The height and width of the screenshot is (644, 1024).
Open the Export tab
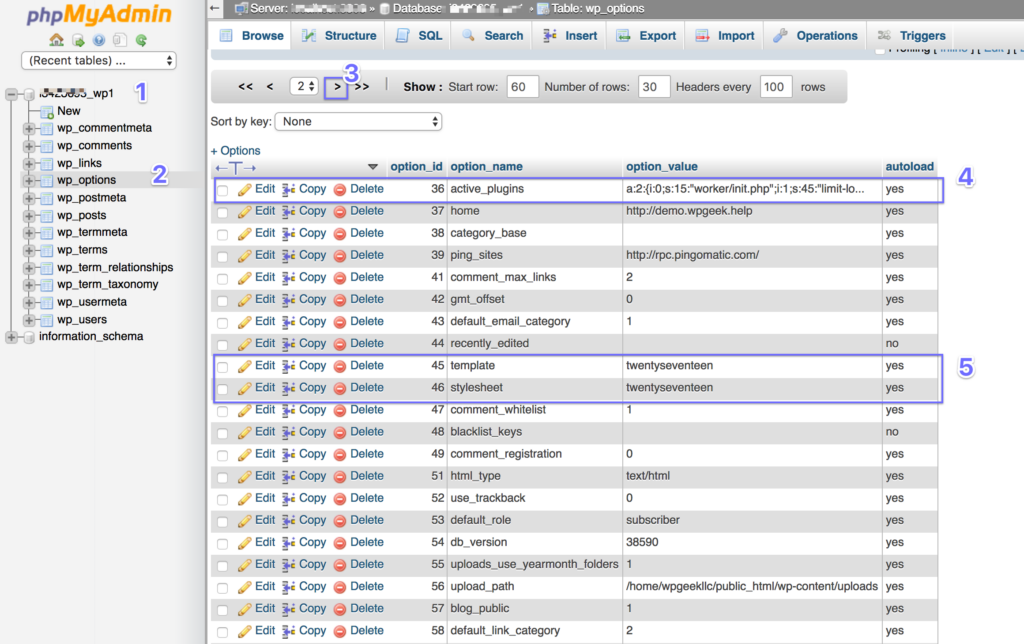tap(647, 36)
